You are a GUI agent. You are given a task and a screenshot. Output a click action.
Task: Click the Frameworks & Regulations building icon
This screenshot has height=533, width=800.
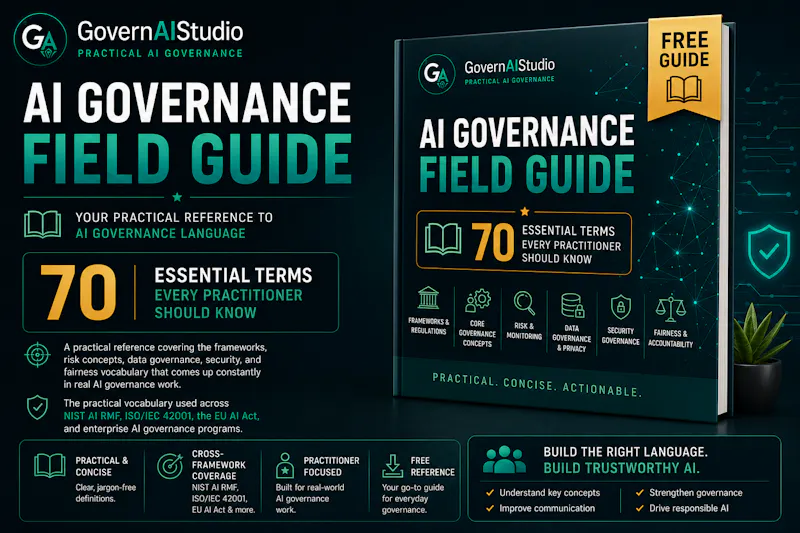pos(428,298)
